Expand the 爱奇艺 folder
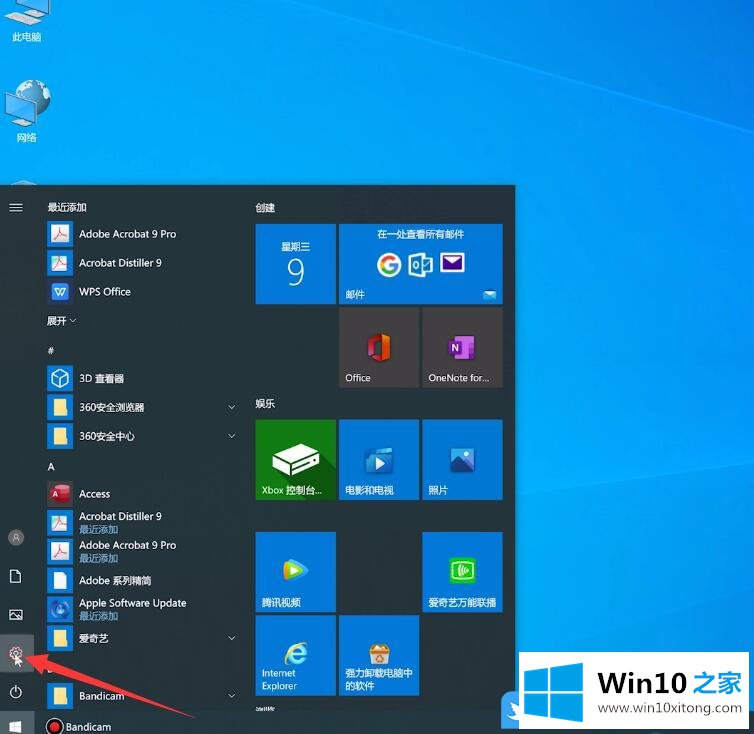The height and width of the screenshot is (734, 754). tap(141, 638)
